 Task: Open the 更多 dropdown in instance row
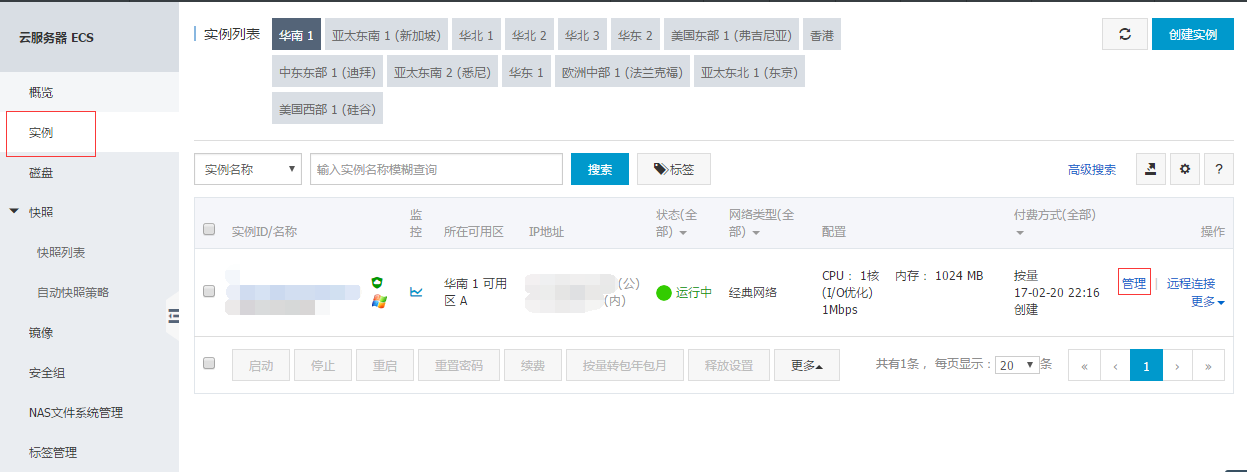tap(1208, 301)
